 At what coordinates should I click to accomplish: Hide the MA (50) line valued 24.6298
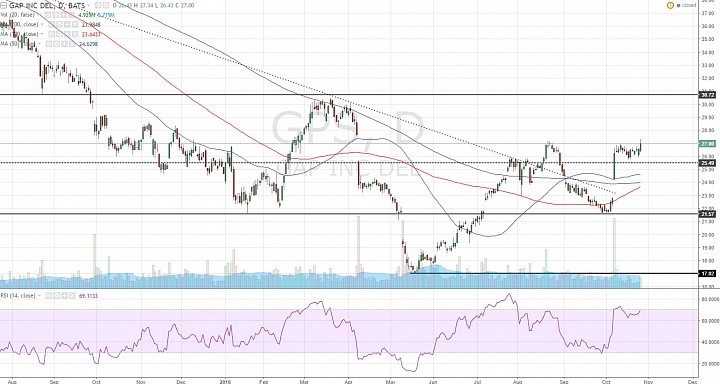click(49, 44)
